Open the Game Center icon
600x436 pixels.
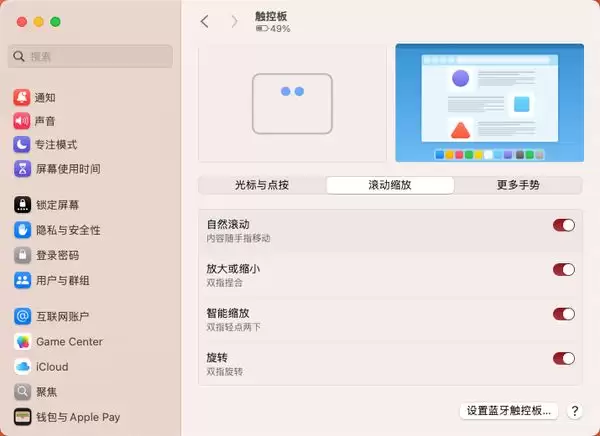[x=22, y=341]
